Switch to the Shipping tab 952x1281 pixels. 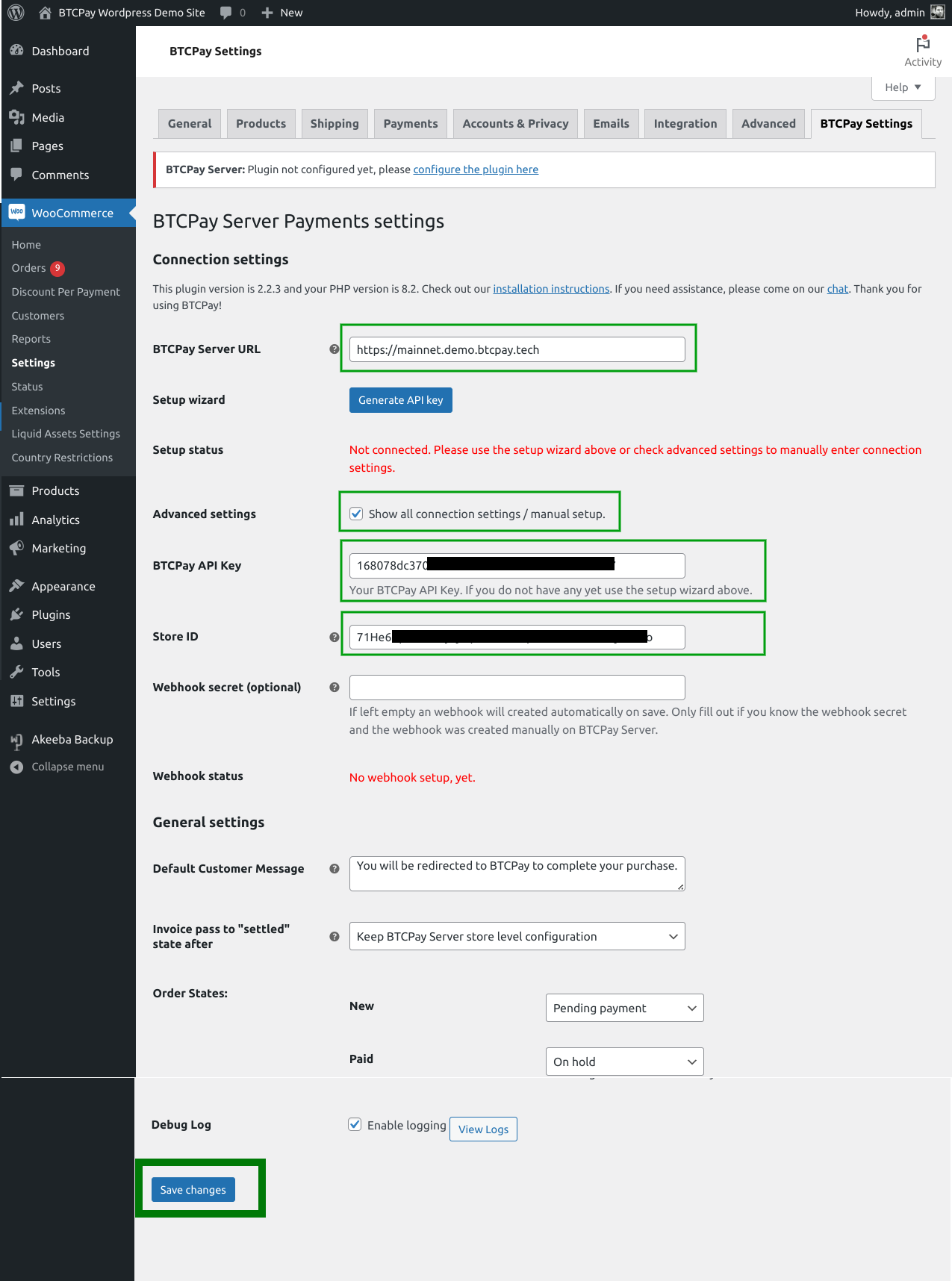click(x=335, y=124)
